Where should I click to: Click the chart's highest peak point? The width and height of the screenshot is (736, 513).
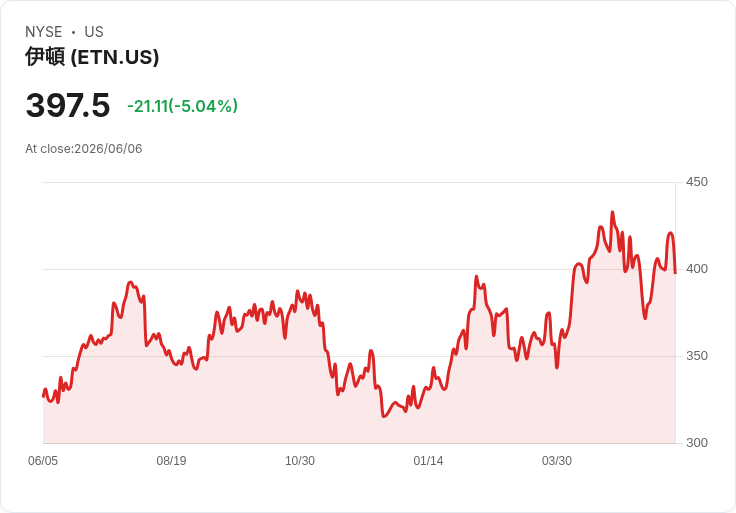(x=612, y=212)
